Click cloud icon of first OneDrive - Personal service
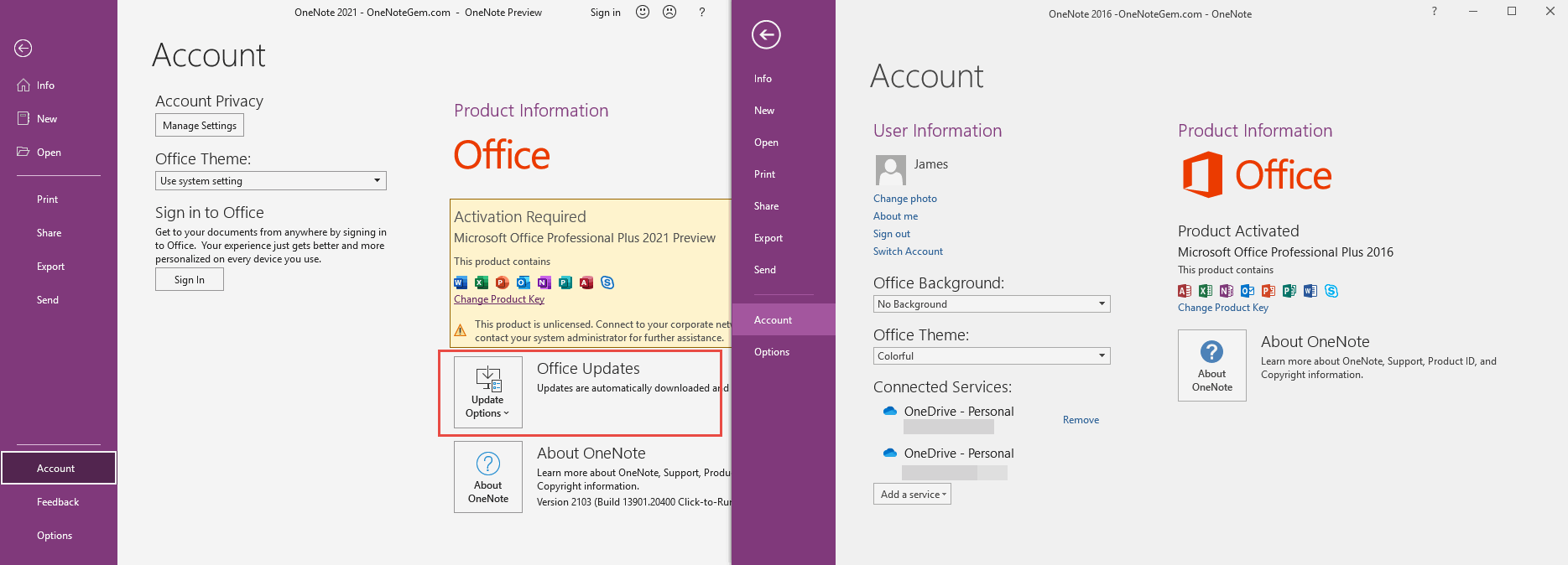The width and height of the screenshot is (1568, 565). 890,412
